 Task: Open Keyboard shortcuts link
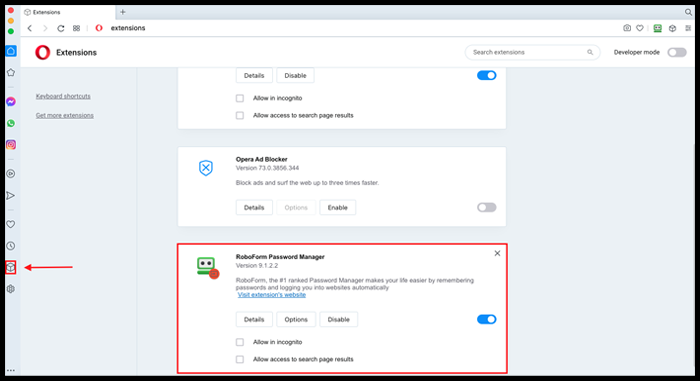[63, 96]
